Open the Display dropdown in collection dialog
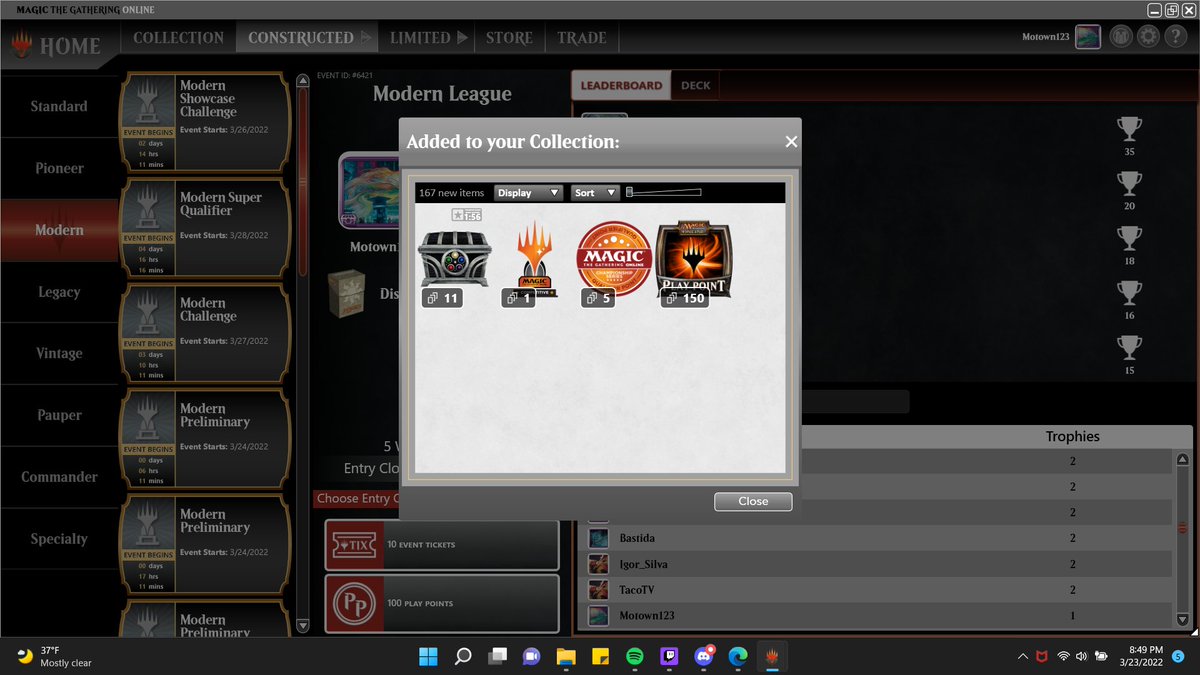The height and width of the screenshot is (675, 1200). tap(529, 193)
